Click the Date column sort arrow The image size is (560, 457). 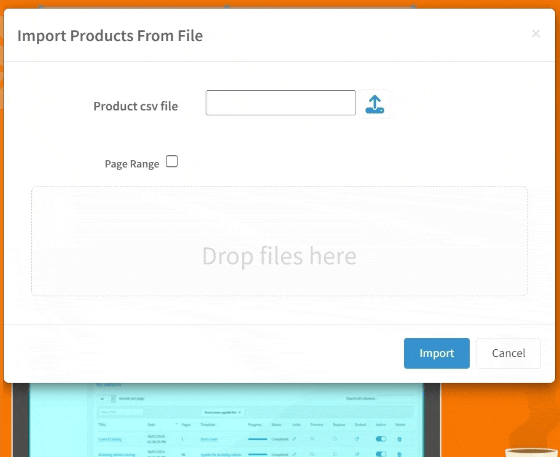[x=176, y=424]
